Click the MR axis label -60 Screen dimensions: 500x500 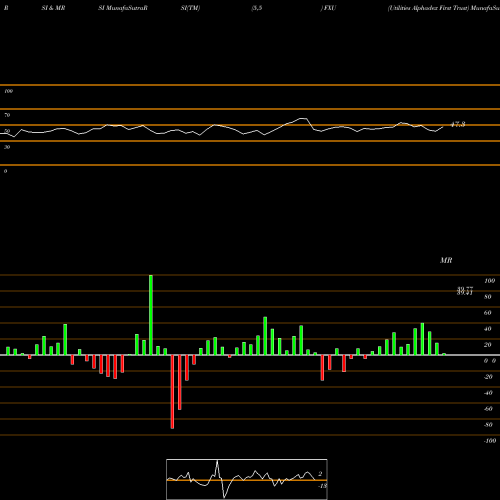pos(488,409)
